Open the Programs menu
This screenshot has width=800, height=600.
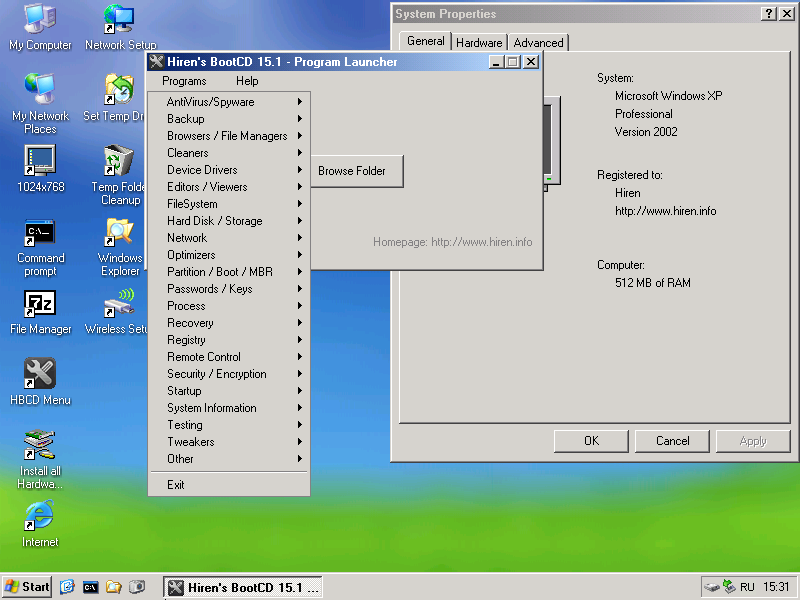click(184, 81)
